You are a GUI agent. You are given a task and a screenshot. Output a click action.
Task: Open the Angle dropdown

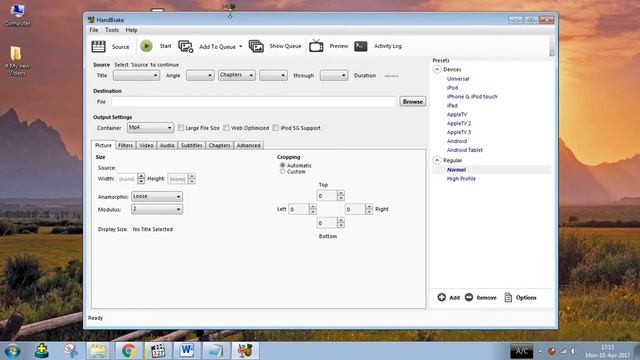click(x=200, y=76)
